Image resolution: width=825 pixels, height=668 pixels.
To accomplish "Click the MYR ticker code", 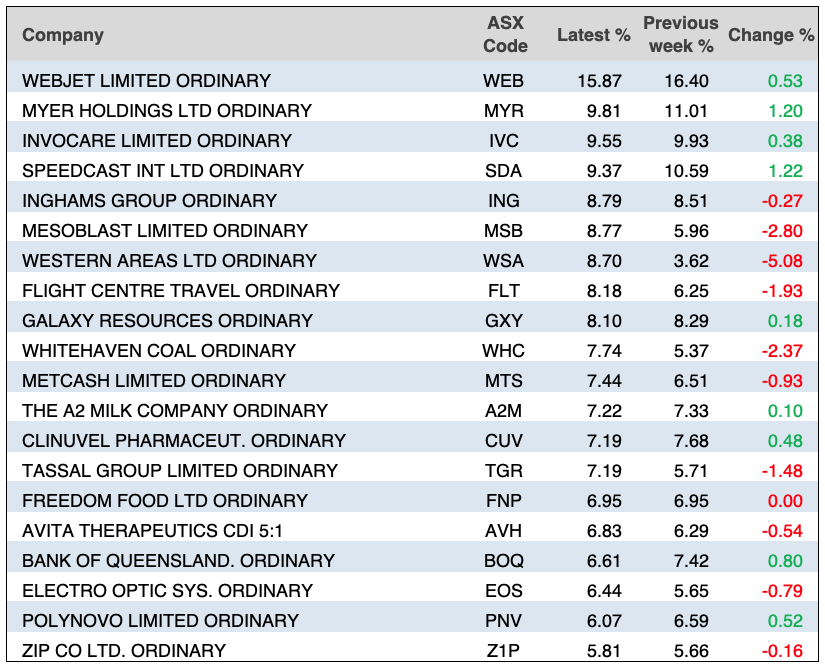I will tap(504, 111).
